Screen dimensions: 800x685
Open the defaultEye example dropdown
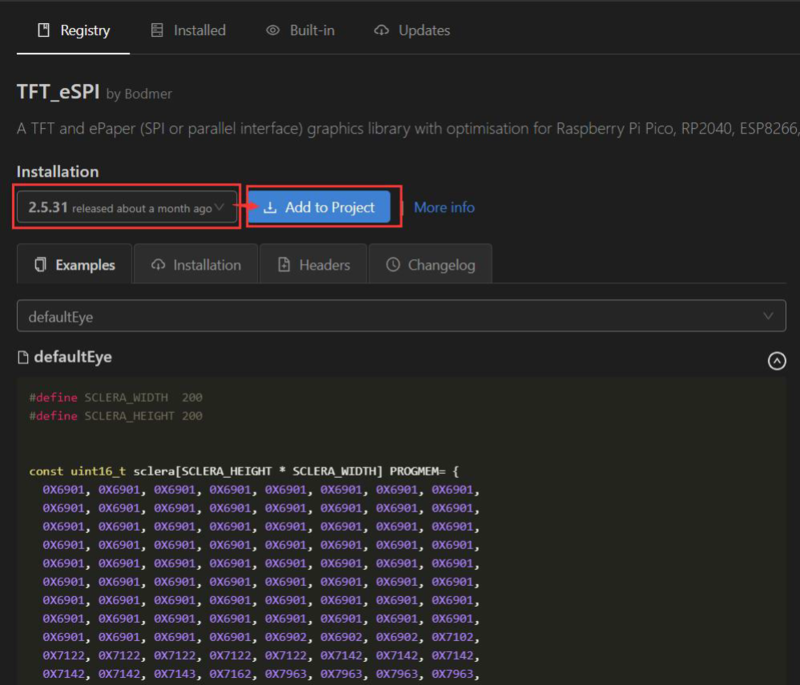402,316
